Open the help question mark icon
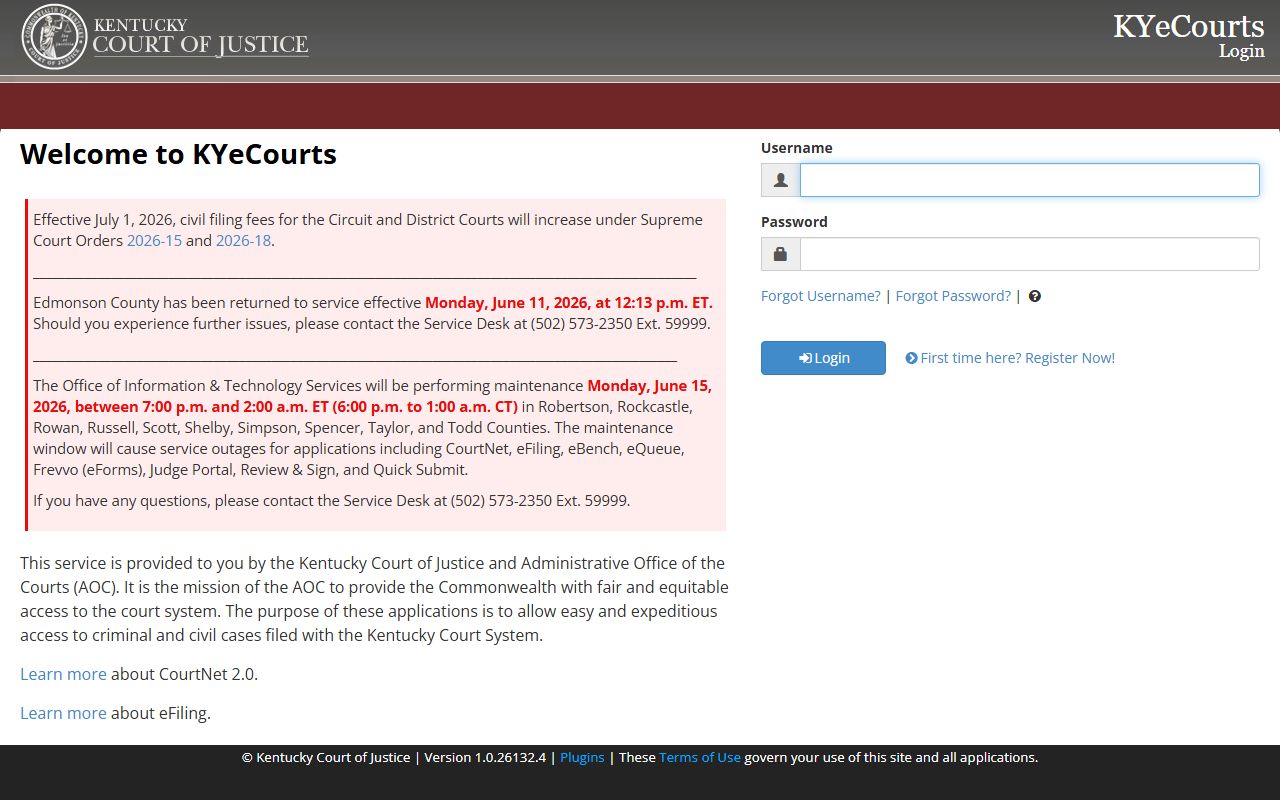This screenshot has height=800, width=1280. 1035,296
